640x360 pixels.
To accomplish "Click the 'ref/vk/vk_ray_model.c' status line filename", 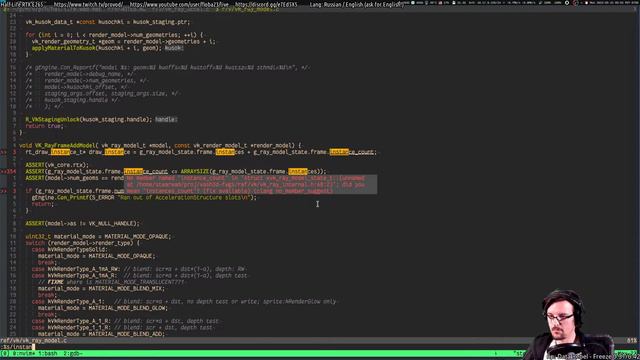I will (33, 340).
